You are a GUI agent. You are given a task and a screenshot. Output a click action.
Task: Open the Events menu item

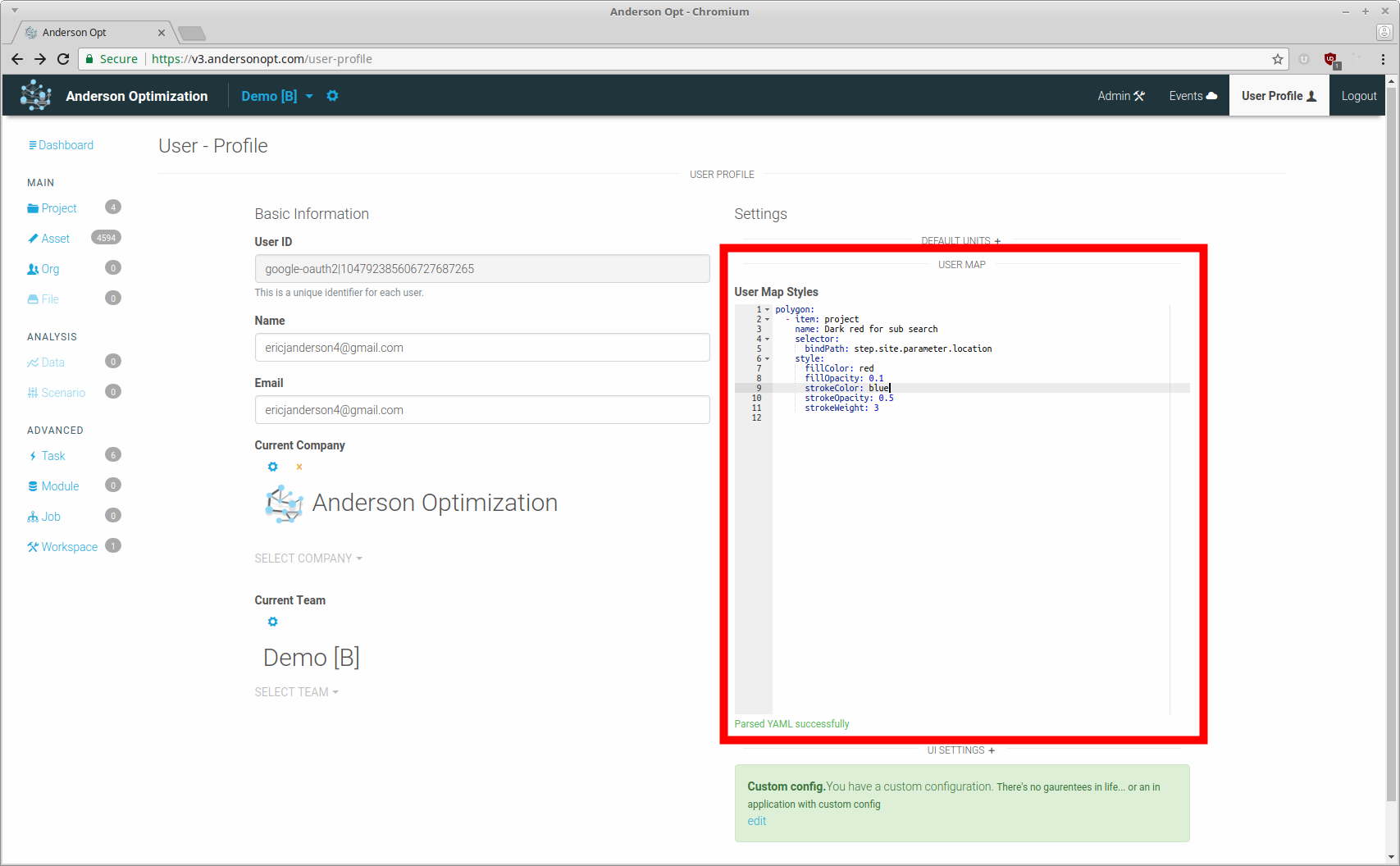[x=1193, y=96]
